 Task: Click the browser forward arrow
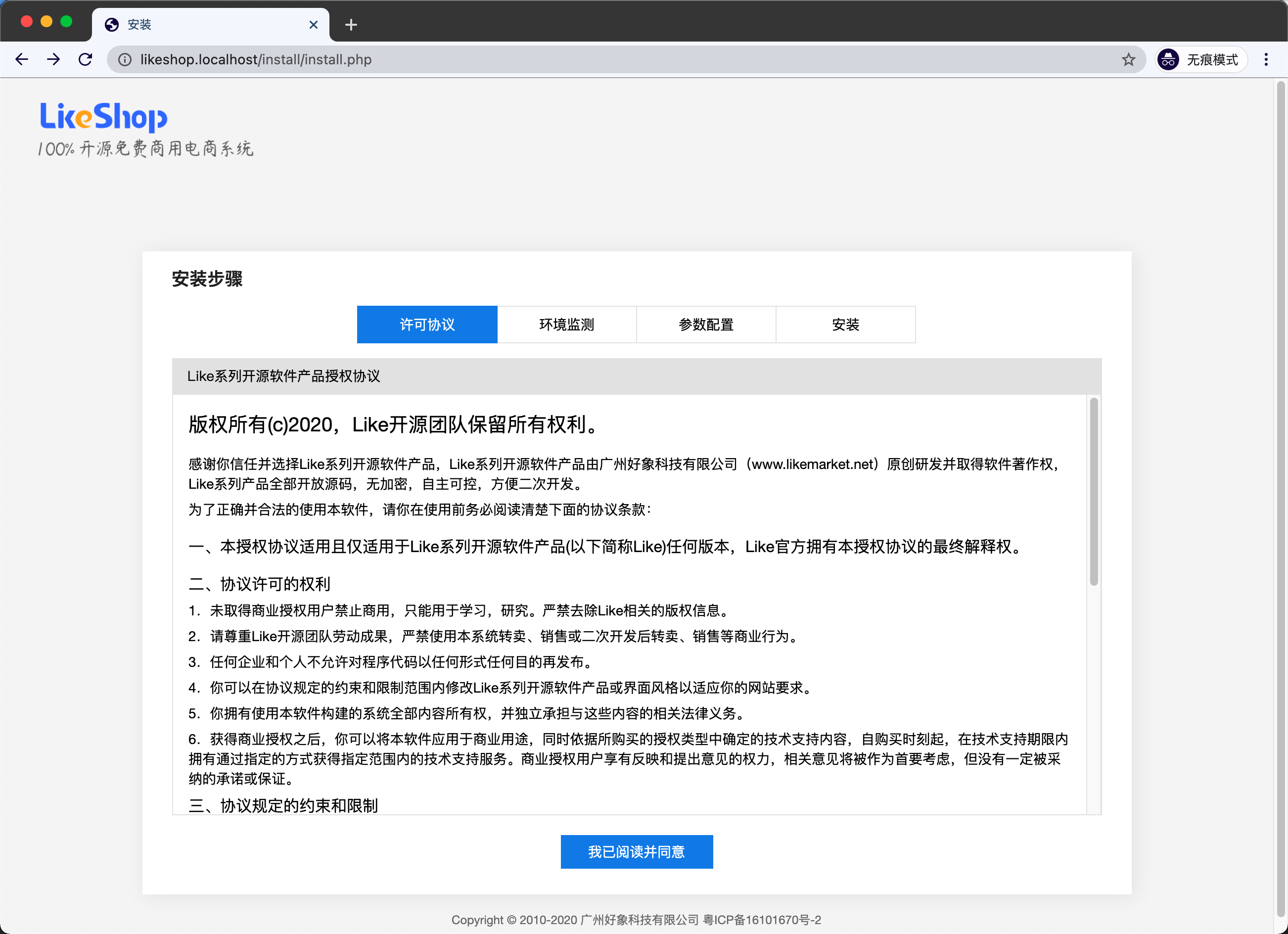(x=53, y=59)
